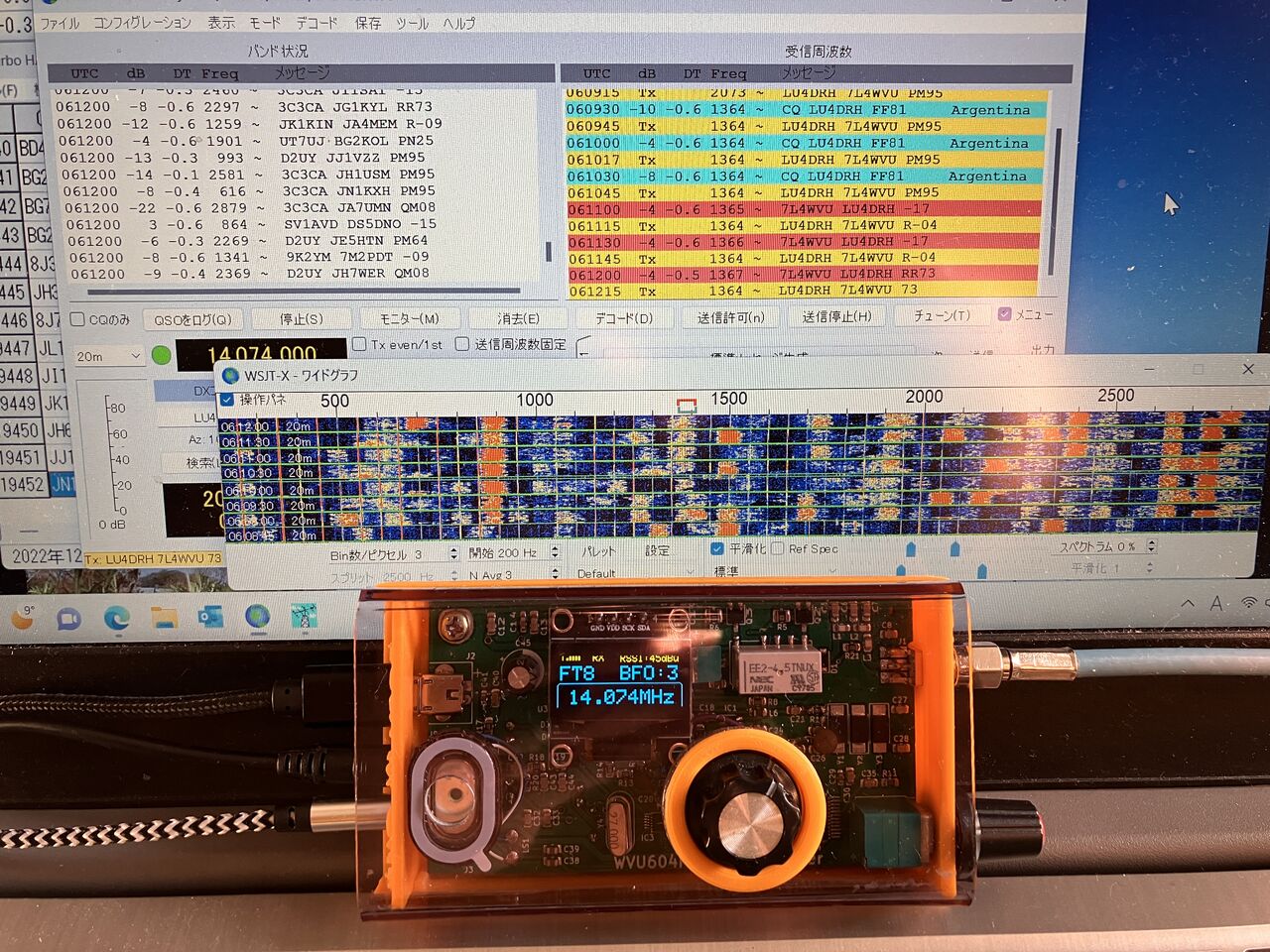Viewport: 1270px width, 952px height.
Task: Open the Default palette dropdown
Action: 635,573
